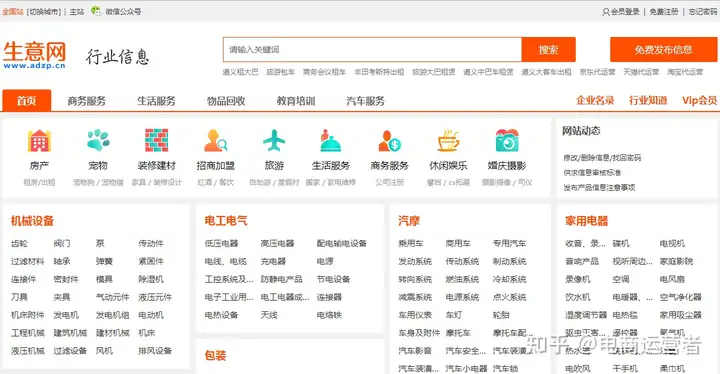Open the 企业名录 link
The width and height of the screenshot is (720, 374).
pyautogui.click(x=595, y=100)
